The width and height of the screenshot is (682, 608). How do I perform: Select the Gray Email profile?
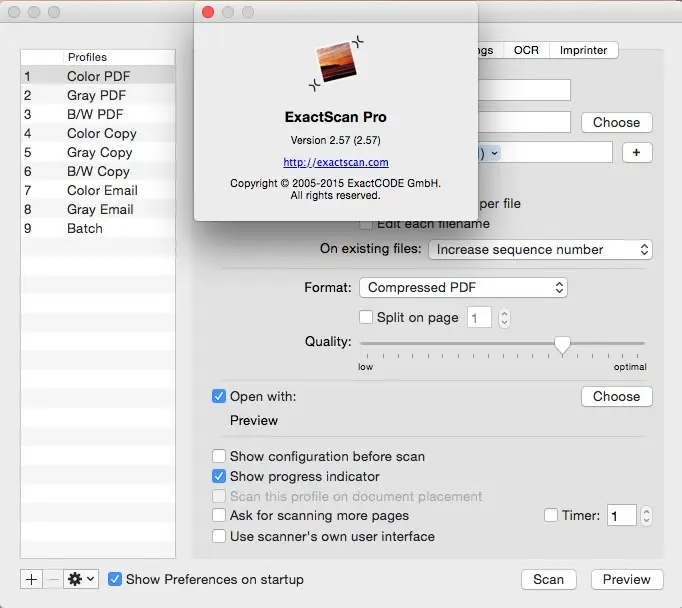click(x=98, y=209)
